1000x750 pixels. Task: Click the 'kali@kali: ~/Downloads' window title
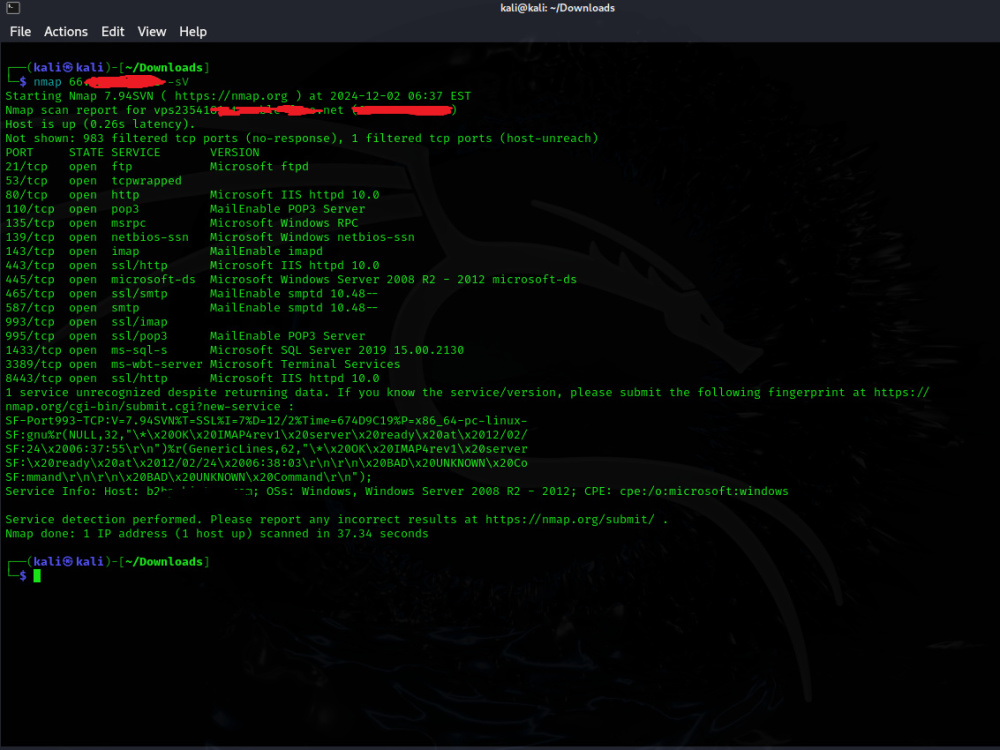(x=557, y=8)
